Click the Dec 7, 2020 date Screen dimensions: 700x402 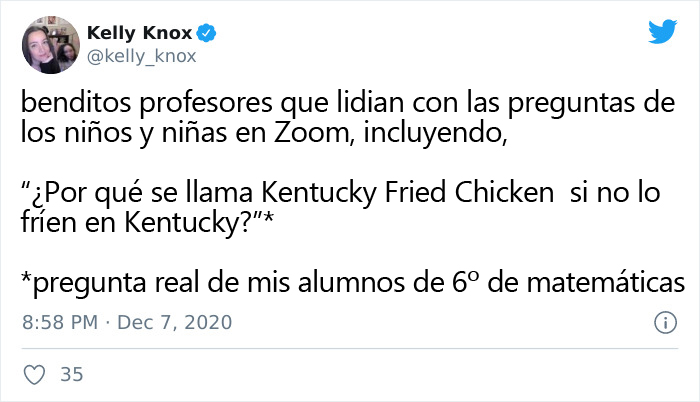176,323
